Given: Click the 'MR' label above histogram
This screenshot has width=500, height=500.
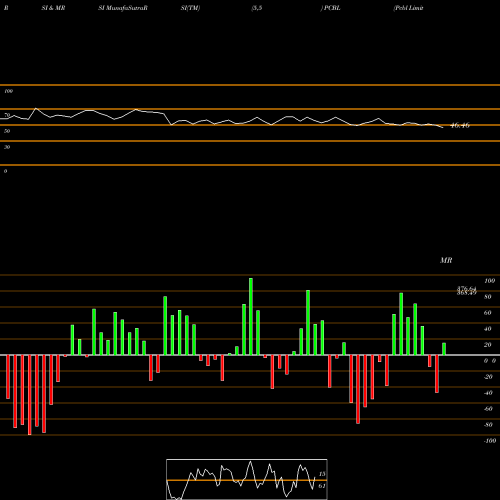Looking at the screenshot, I should pyautogui.click(x=446, y=260).
